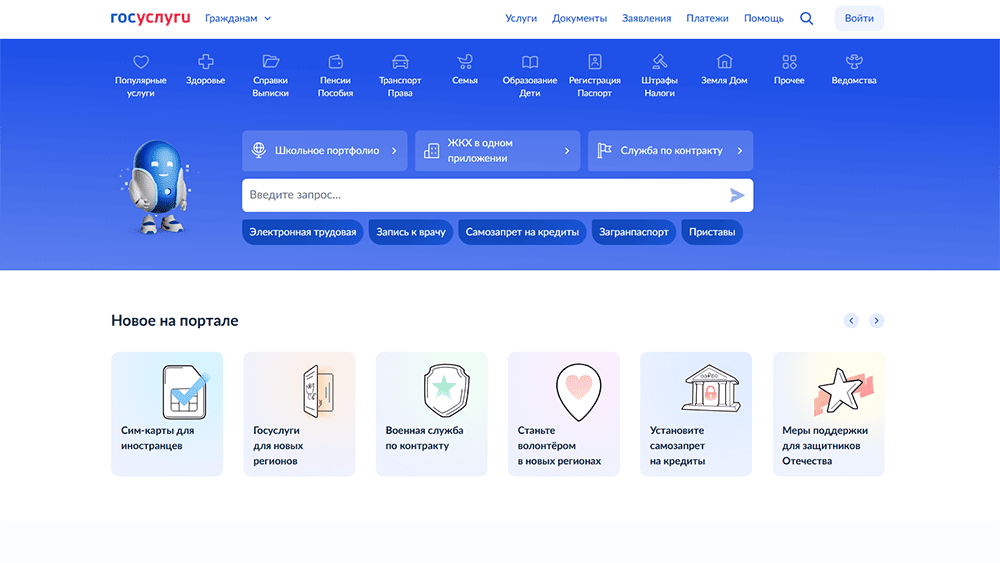
Task: Click the search magnifier icon in header
Action: [807, 18]
